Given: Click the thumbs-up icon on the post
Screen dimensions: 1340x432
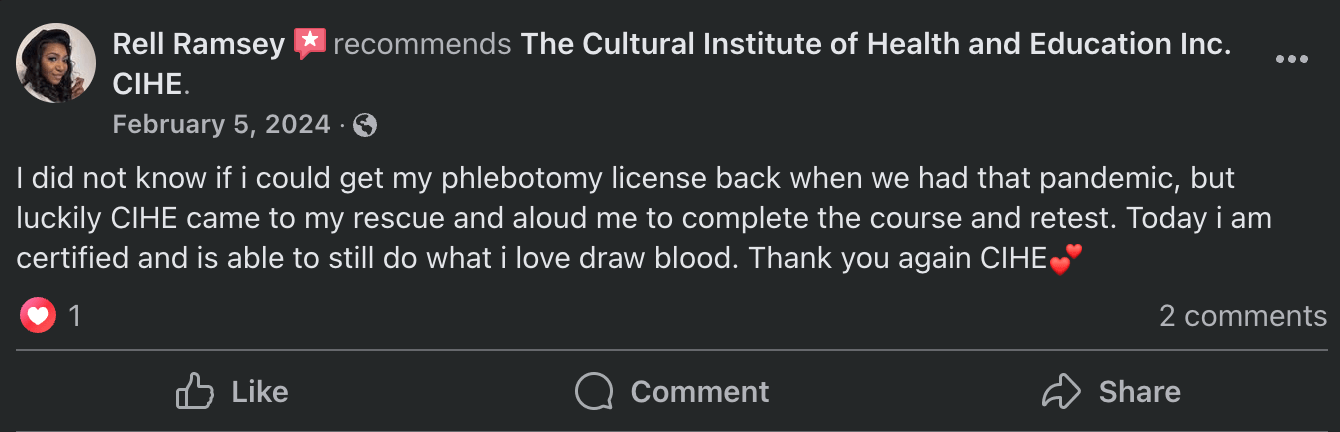Looking at the screenshot, I should click(x=195, y=391).
